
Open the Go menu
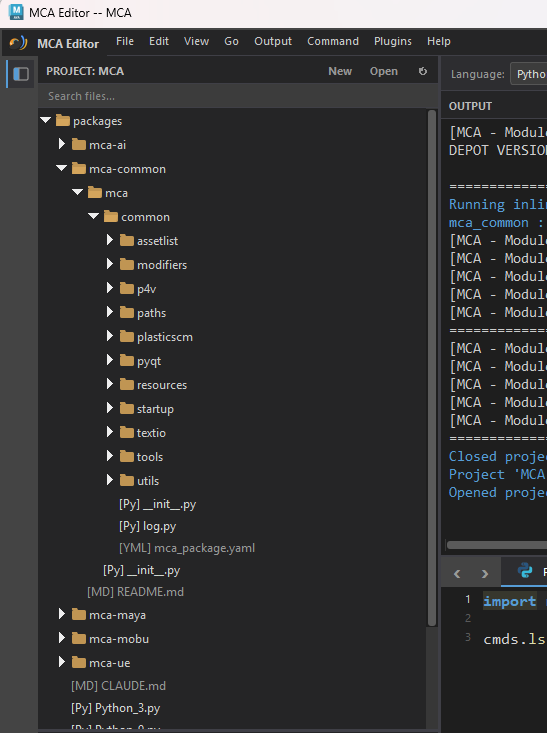click(231, 42)
